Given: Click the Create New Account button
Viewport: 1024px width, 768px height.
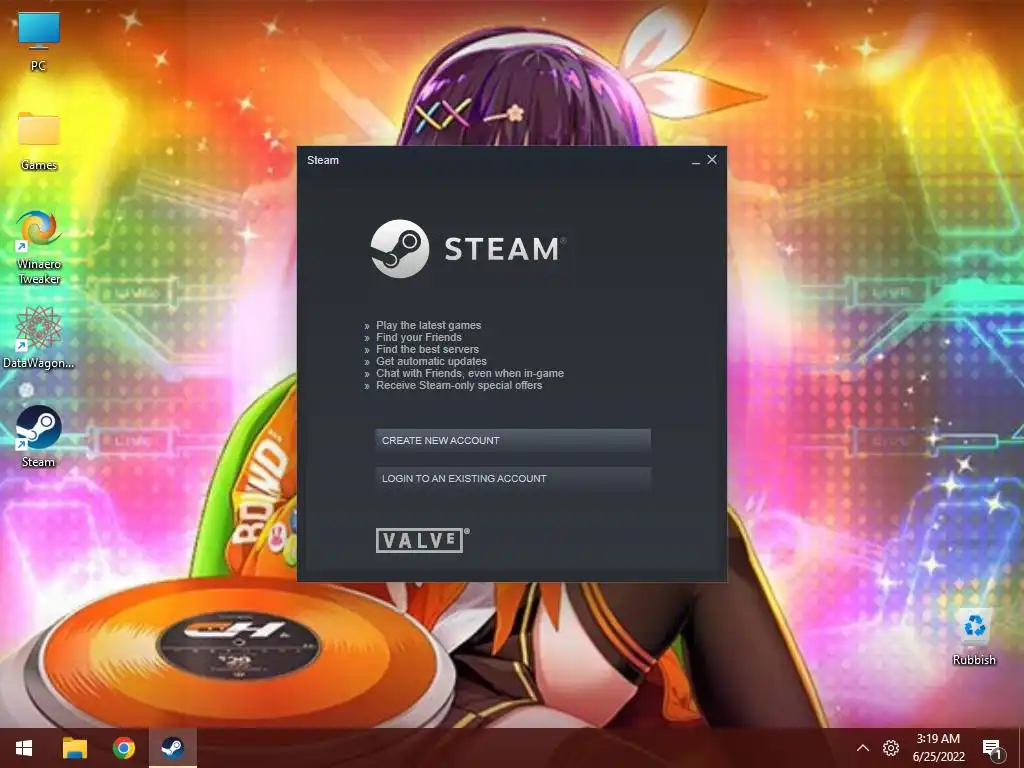Looking at the screenshot, I should click(x=513, y=440).
